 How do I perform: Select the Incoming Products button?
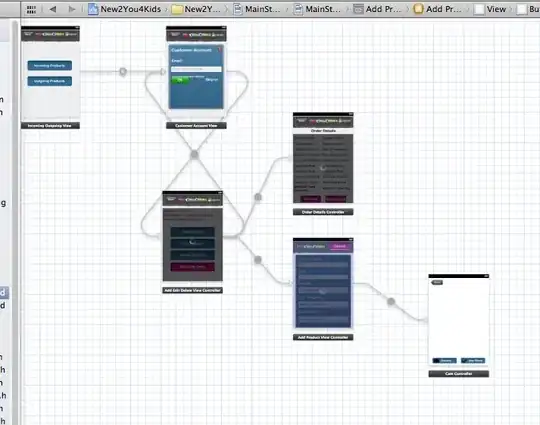[50, 65]
